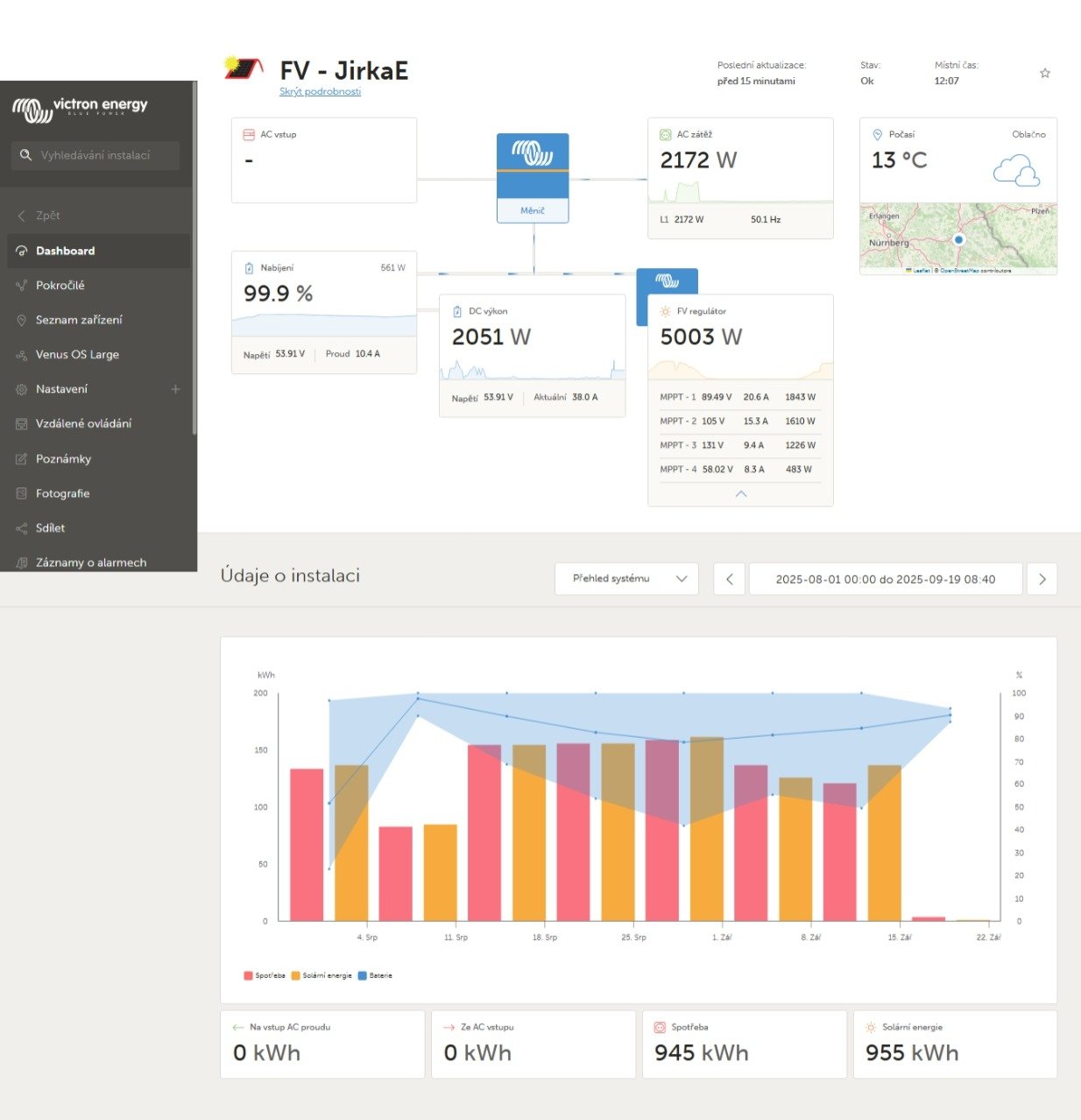Click the FV regulátor sun icon

tap(665, 311)
